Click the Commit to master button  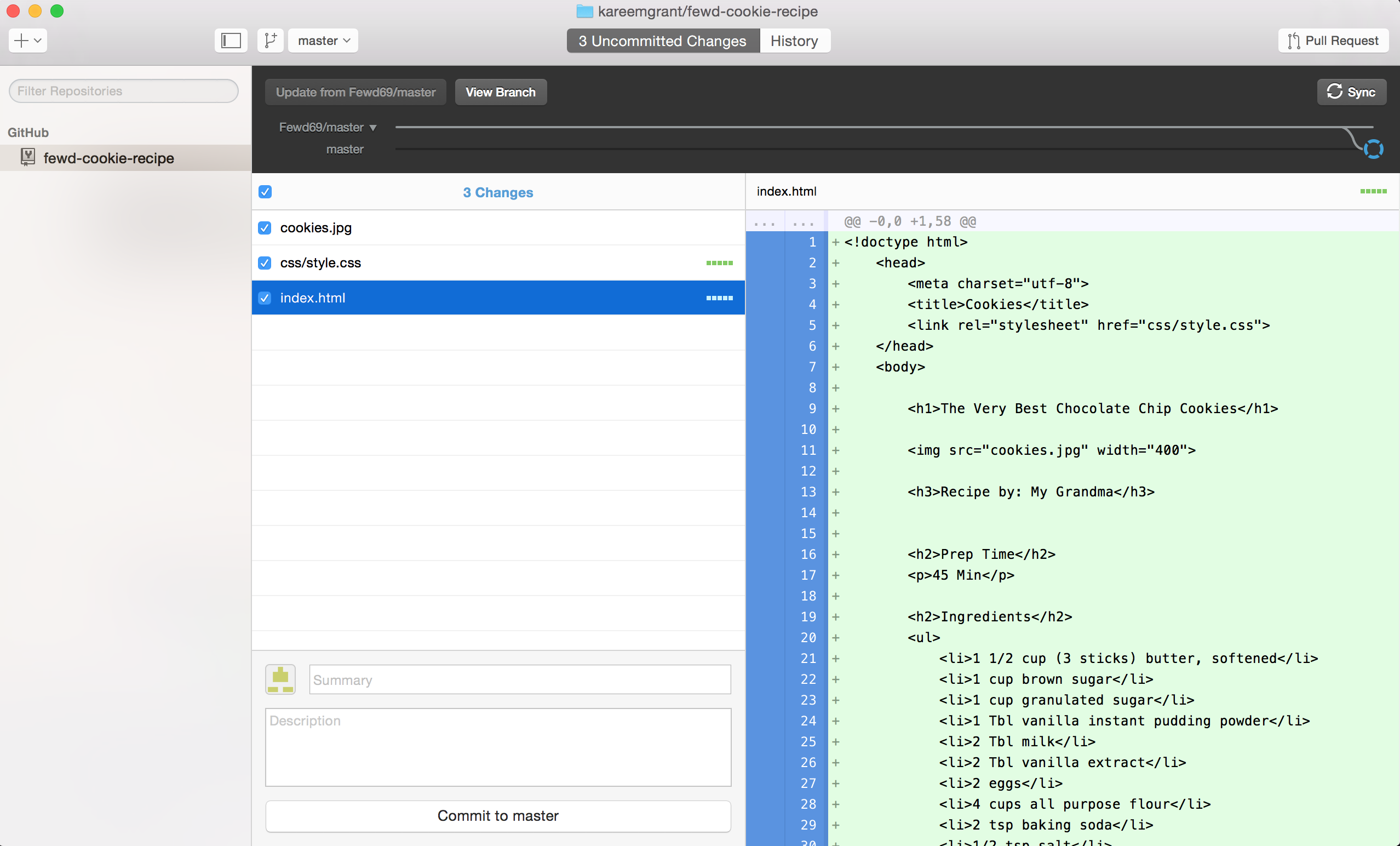point(498,816)
